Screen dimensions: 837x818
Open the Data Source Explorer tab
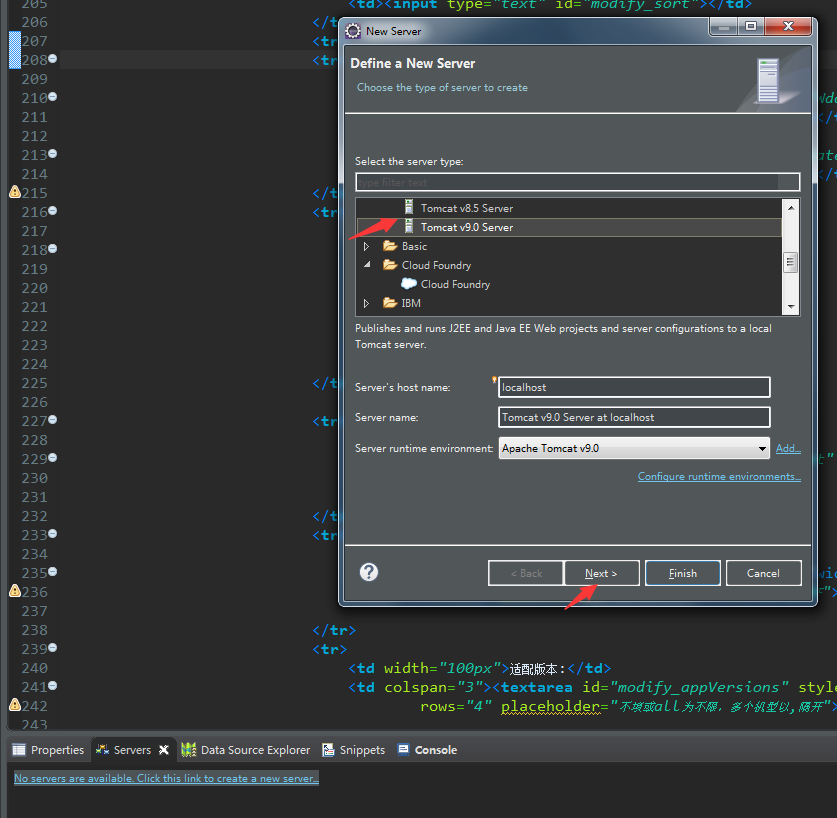(x=246, y=750)
